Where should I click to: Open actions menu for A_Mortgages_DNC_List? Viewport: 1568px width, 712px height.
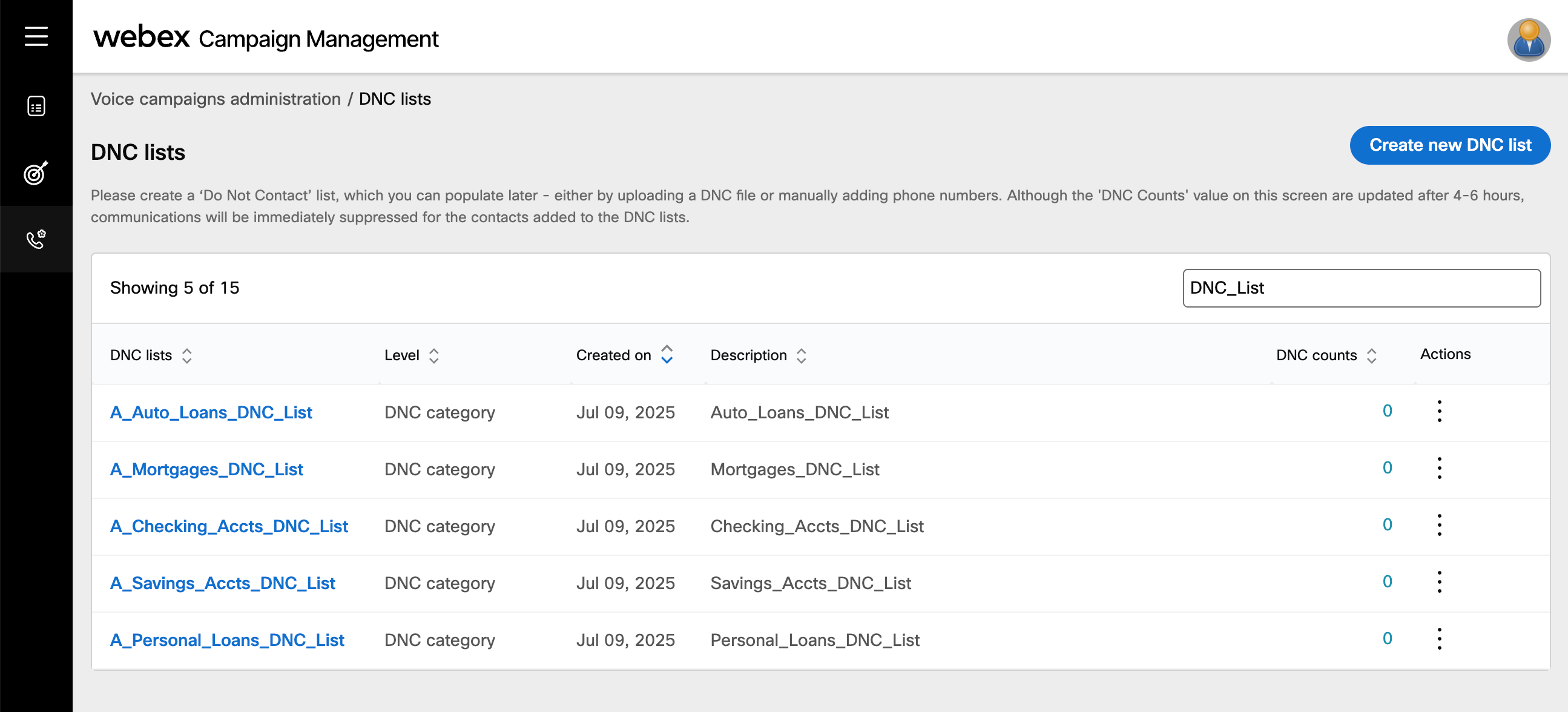(1439, 468)
